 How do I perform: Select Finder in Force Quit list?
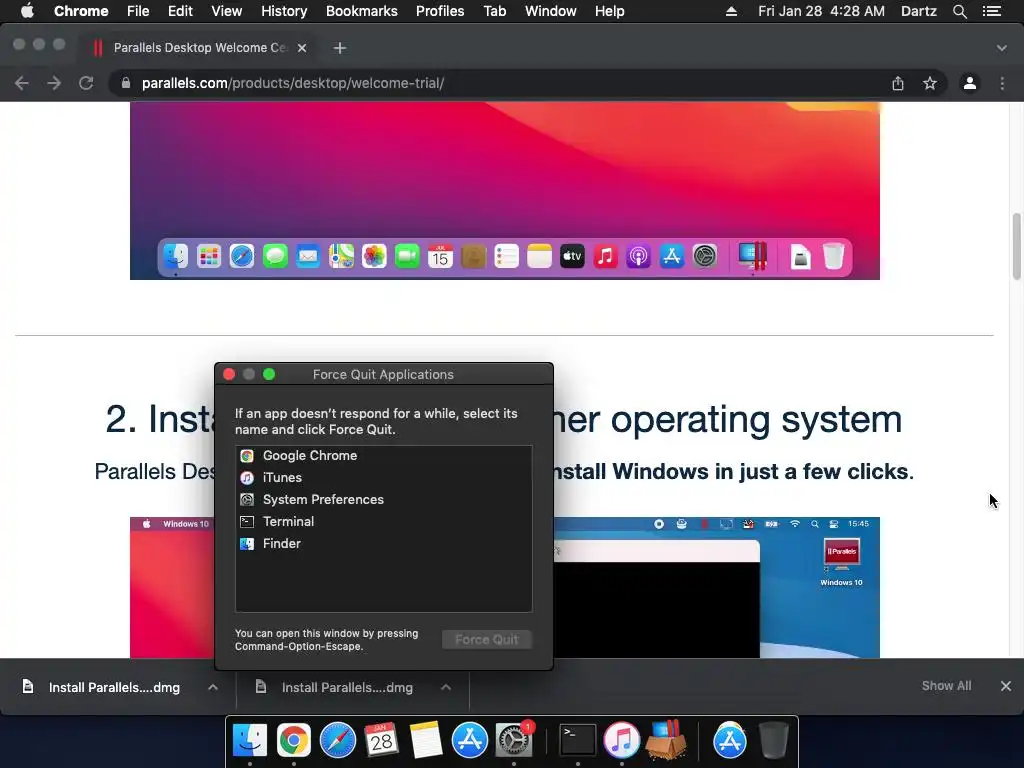click(383, 543)
